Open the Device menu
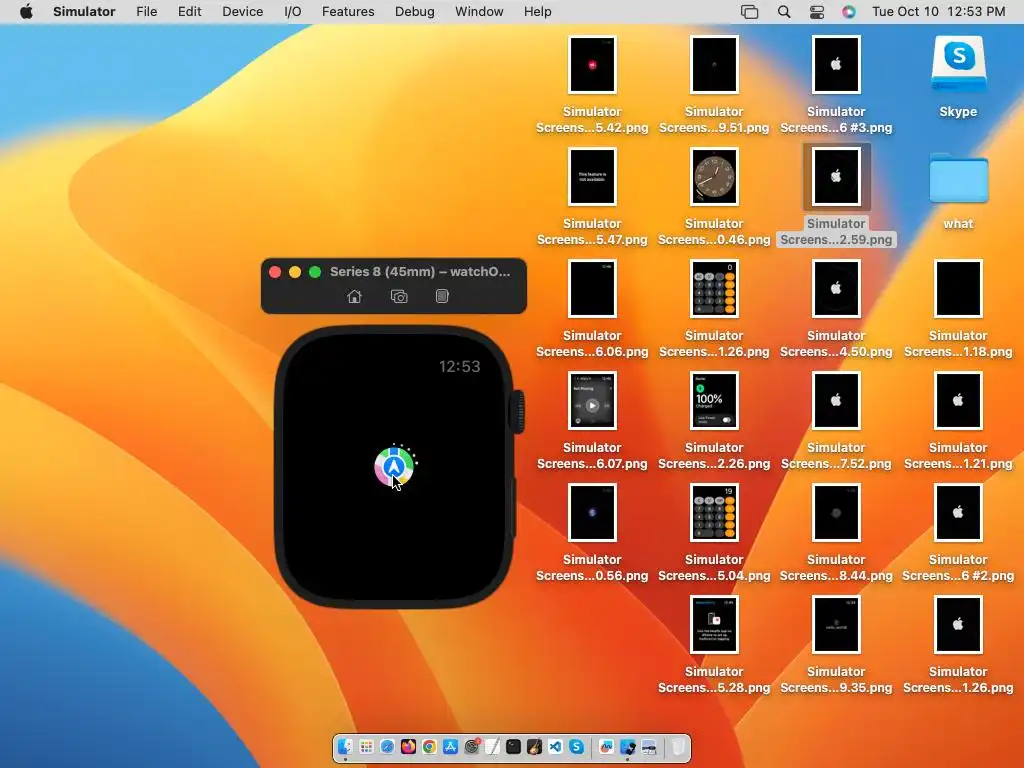 (x=242, y=12)
